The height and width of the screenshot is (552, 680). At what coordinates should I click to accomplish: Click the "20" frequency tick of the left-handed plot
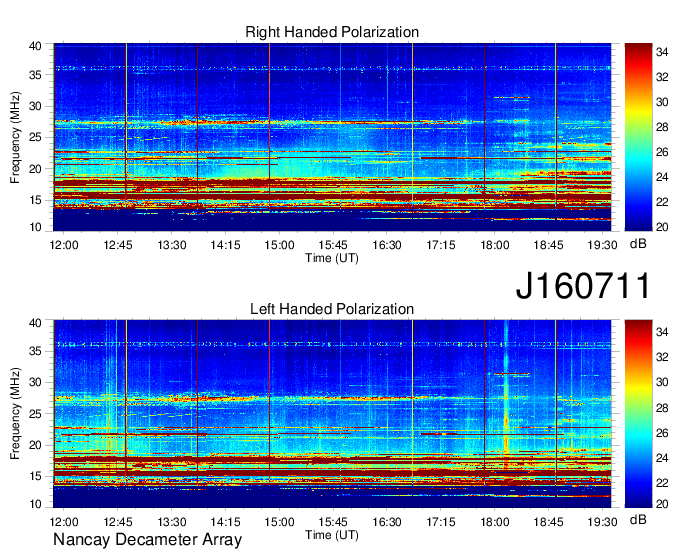[36, 445]
